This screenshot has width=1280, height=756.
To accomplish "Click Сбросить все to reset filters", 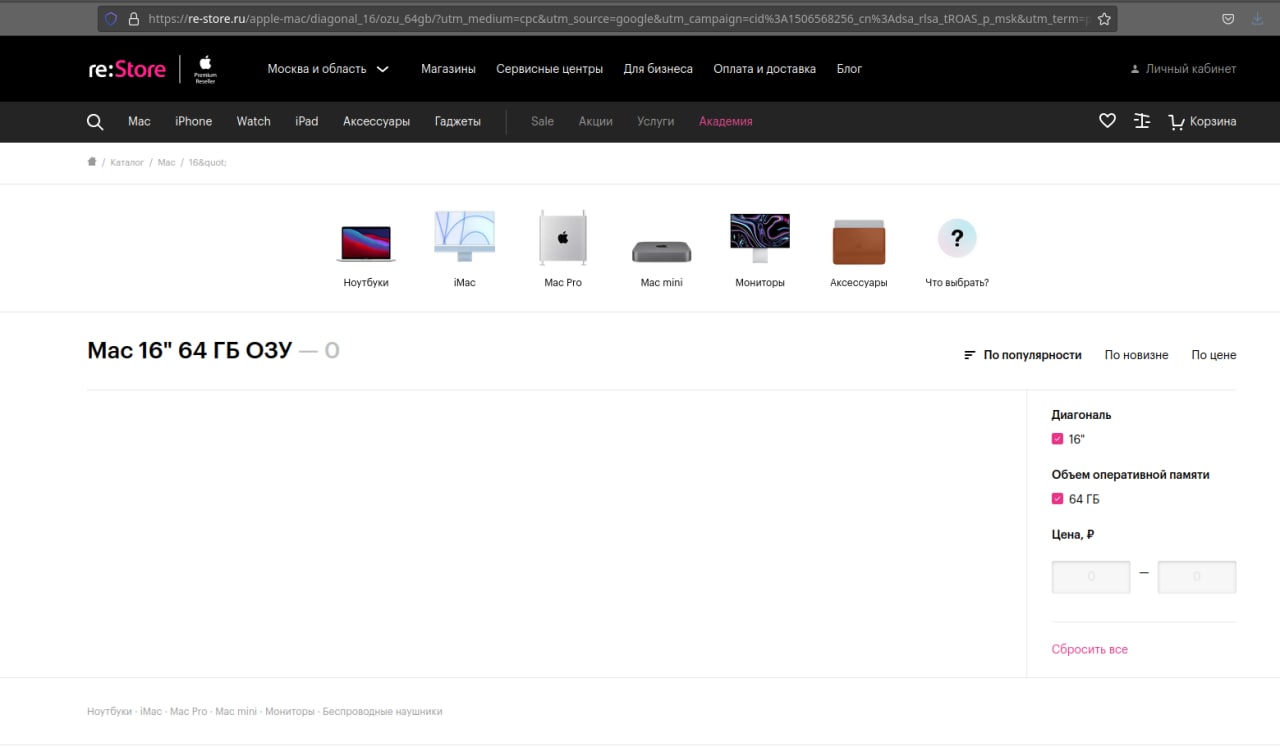I will 1089,649.
